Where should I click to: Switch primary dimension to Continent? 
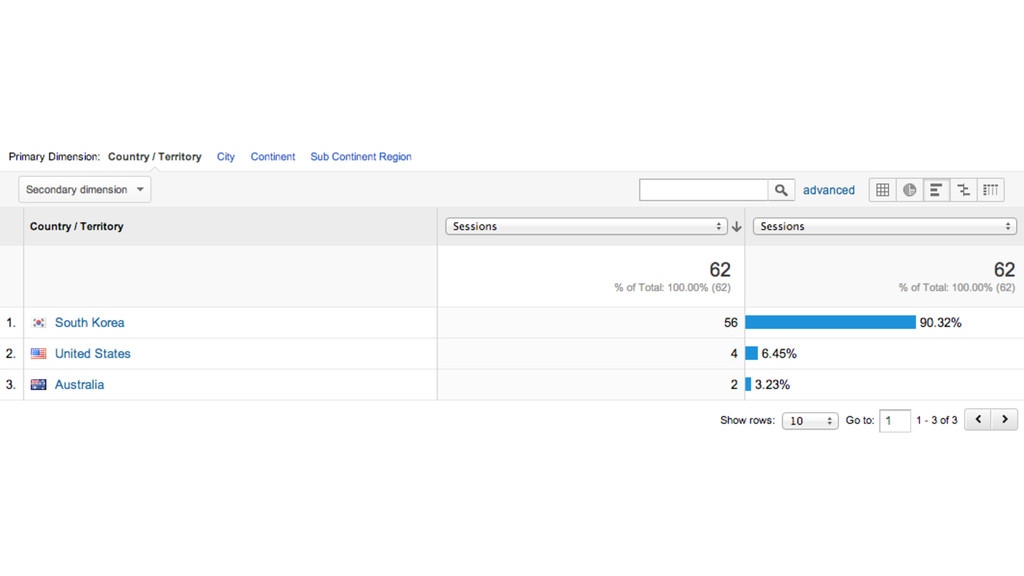[273, 157]
